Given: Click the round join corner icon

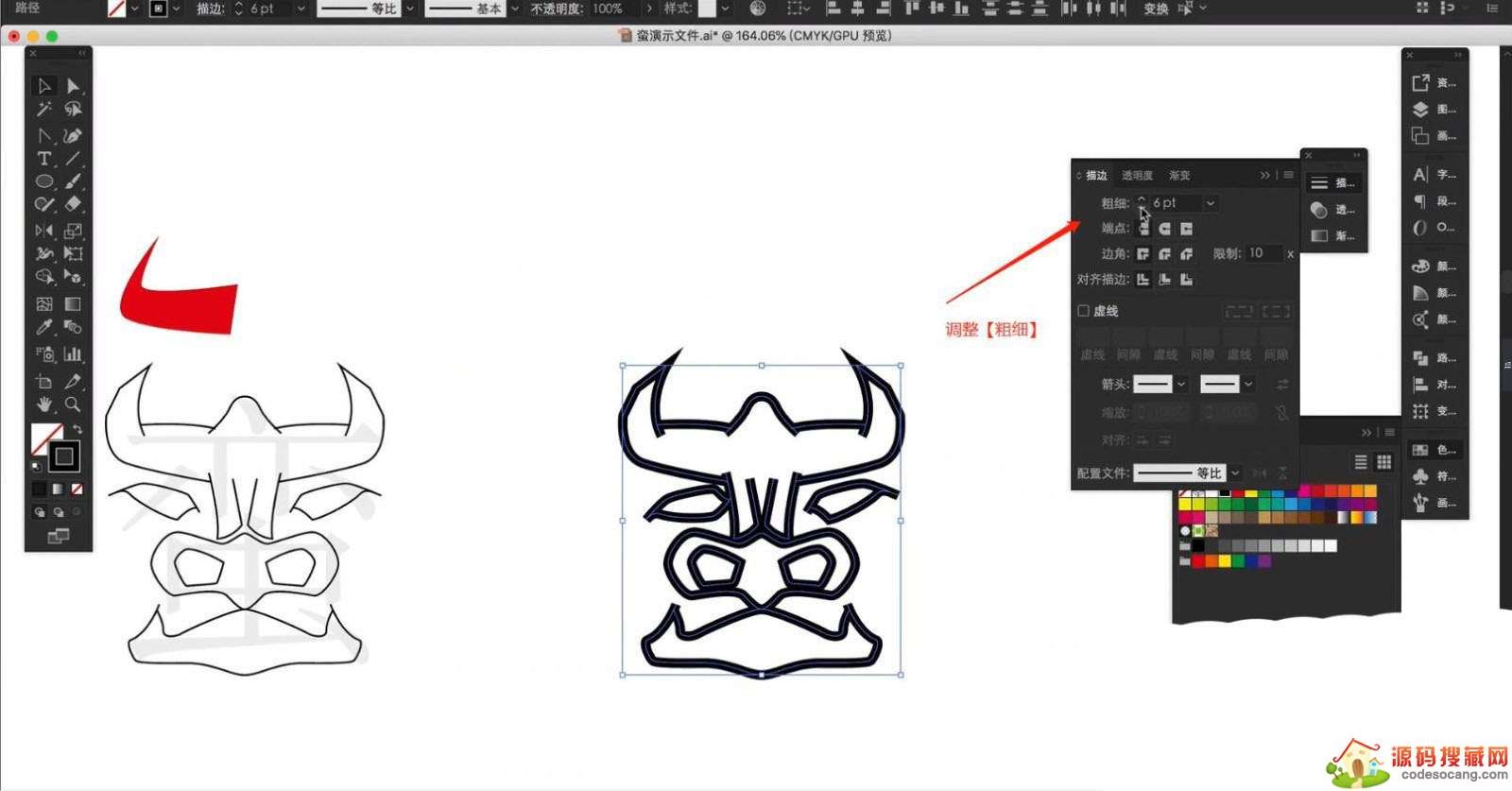Looking at the screenshot, I should click(1164, 254).
